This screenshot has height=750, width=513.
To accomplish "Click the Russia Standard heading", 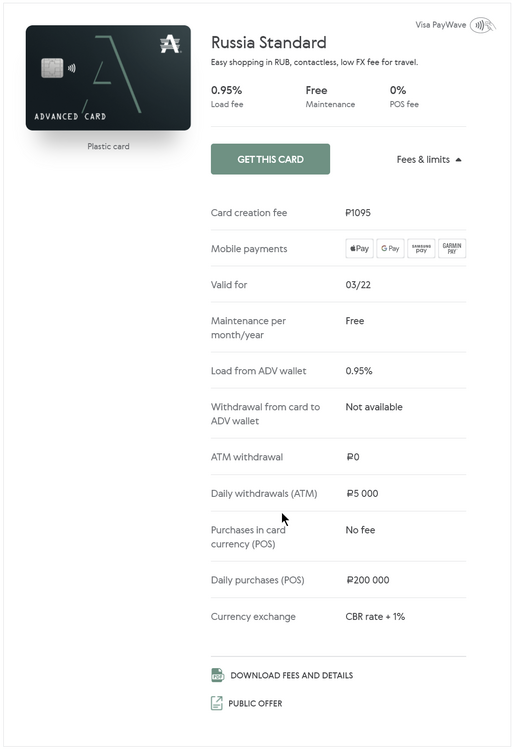I will [x=269, y=43].
